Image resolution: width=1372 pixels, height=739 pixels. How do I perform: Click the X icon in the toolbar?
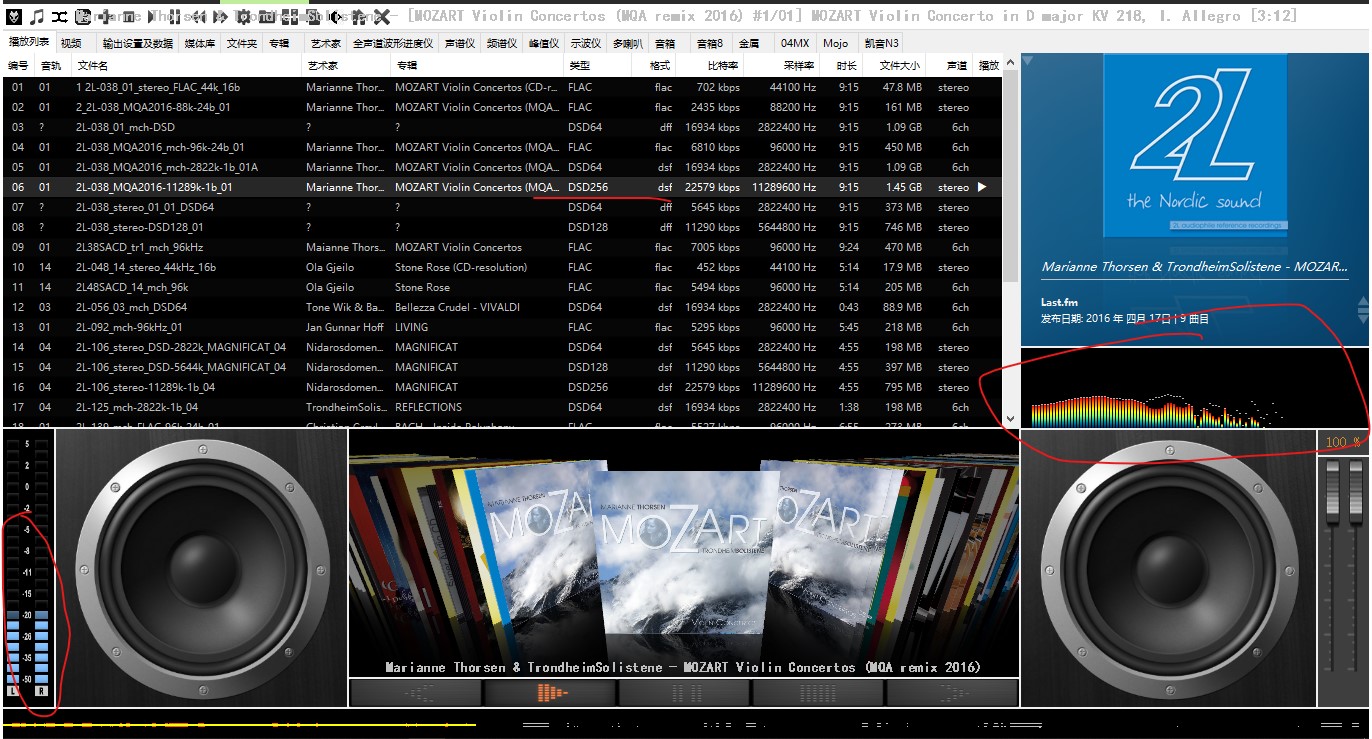pos(381,16)
